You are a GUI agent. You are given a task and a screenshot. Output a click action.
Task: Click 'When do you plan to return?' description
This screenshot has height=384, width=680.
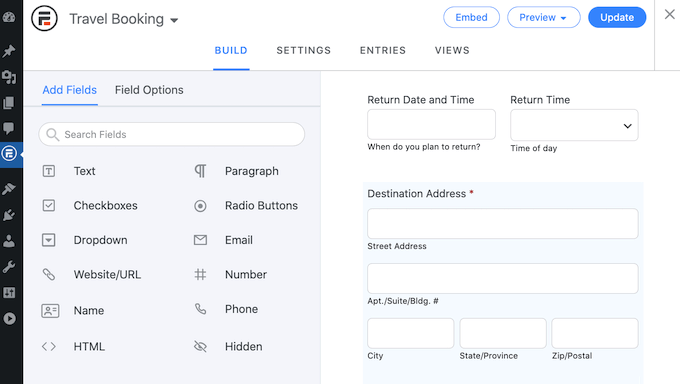tap(424, 147)
